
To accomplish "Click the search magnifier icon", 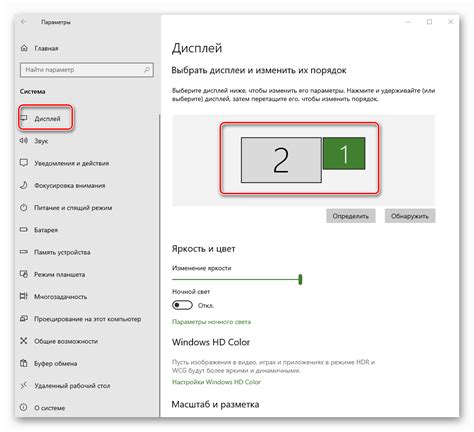I will (x=147, y=70).
